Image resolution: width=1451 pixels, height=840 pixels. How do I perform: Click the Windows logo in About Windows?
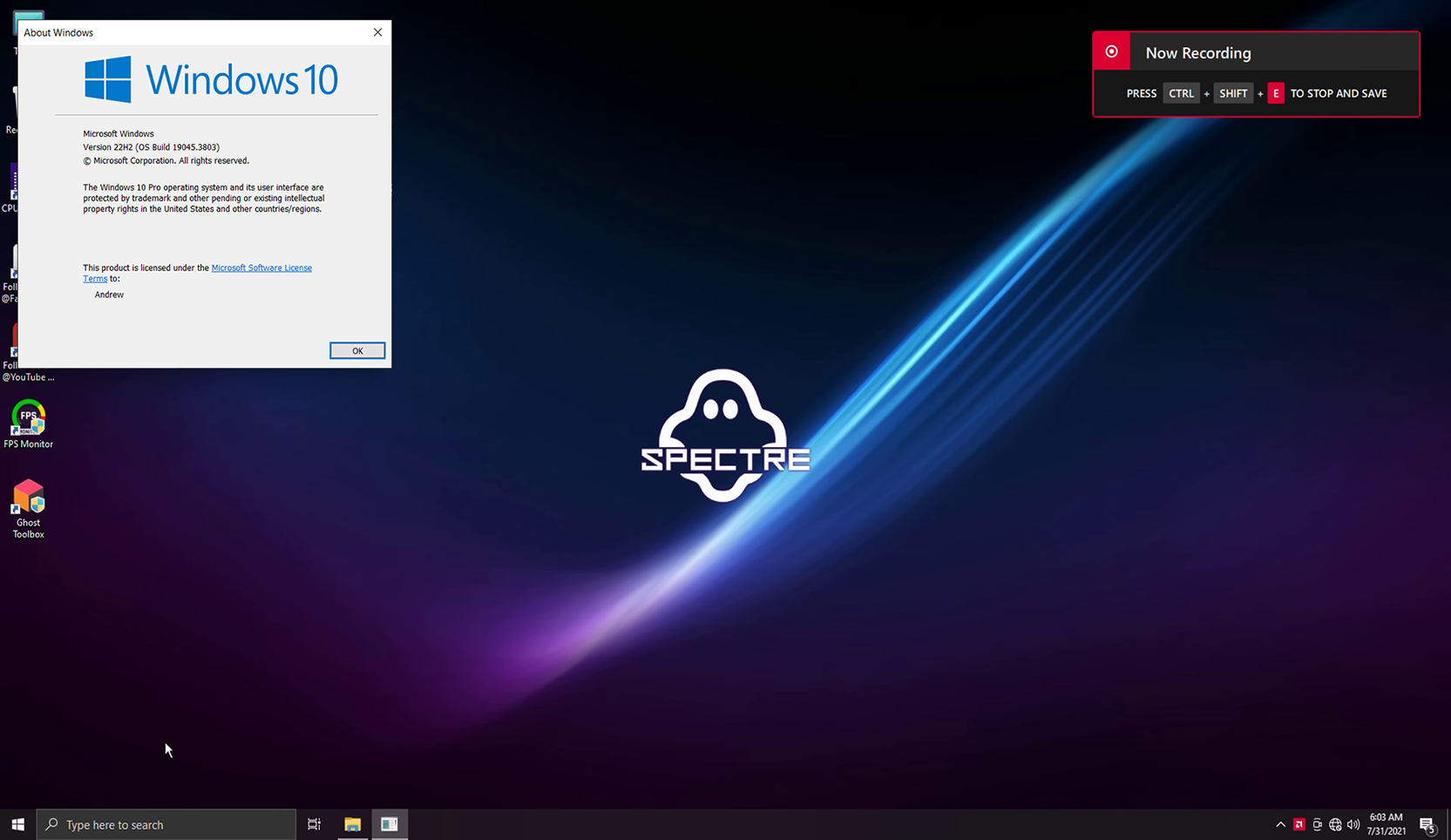click(108, 79)
